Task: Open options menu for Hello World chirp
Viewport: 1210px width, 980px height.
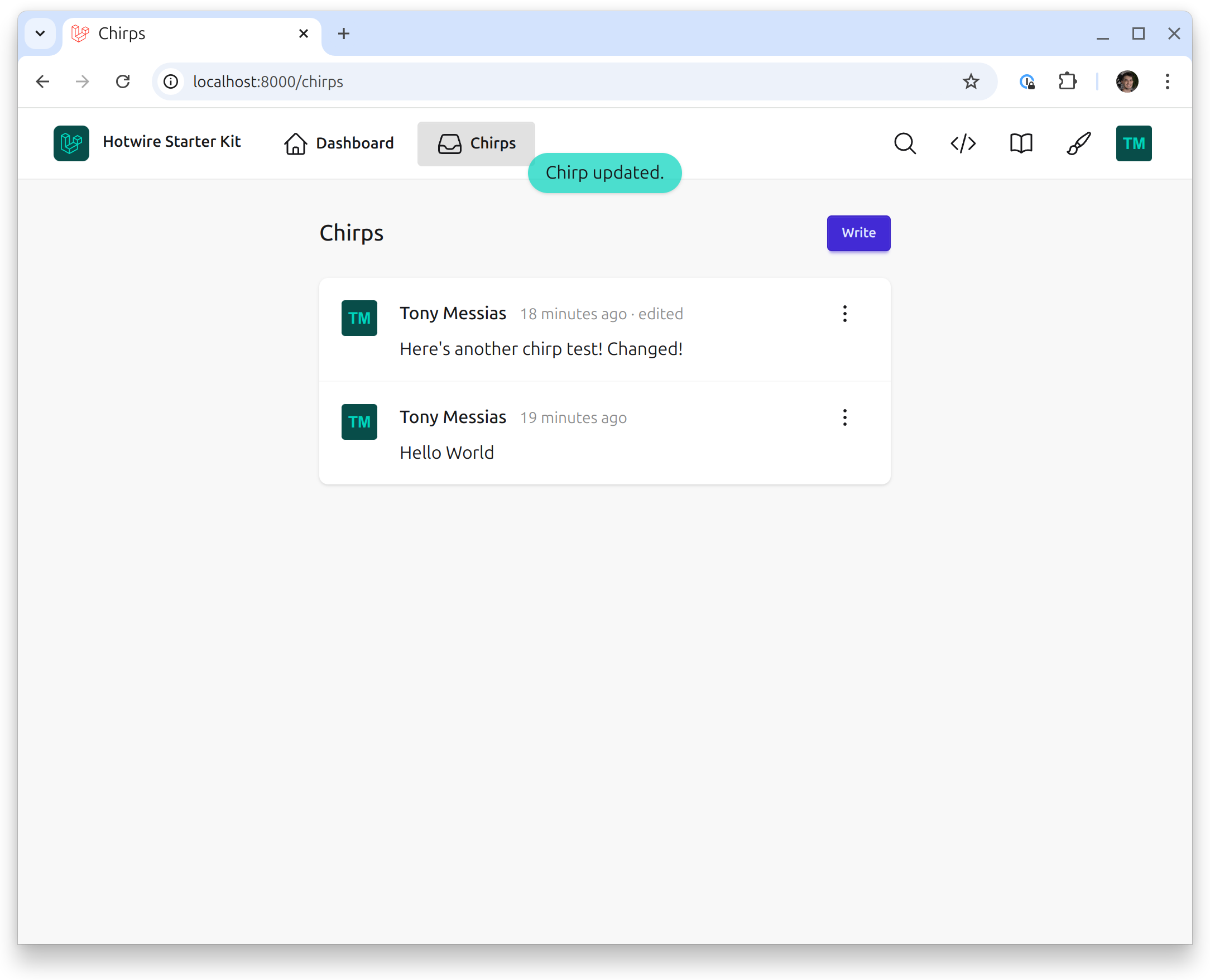Action: (x=844, y=418)
